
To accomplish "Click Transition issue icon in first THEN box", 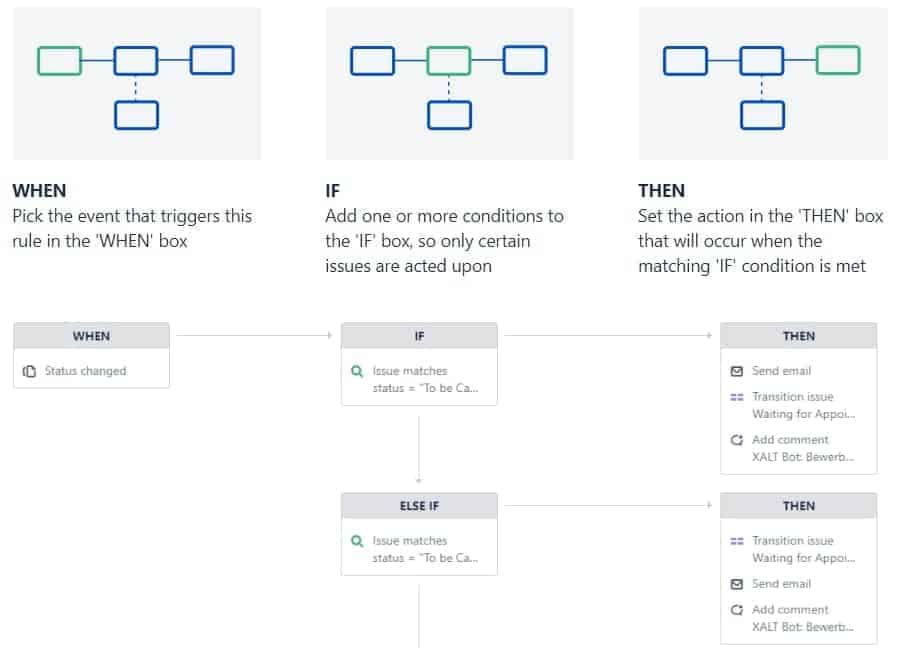I will pyautogui.click(x=737, y=397).
